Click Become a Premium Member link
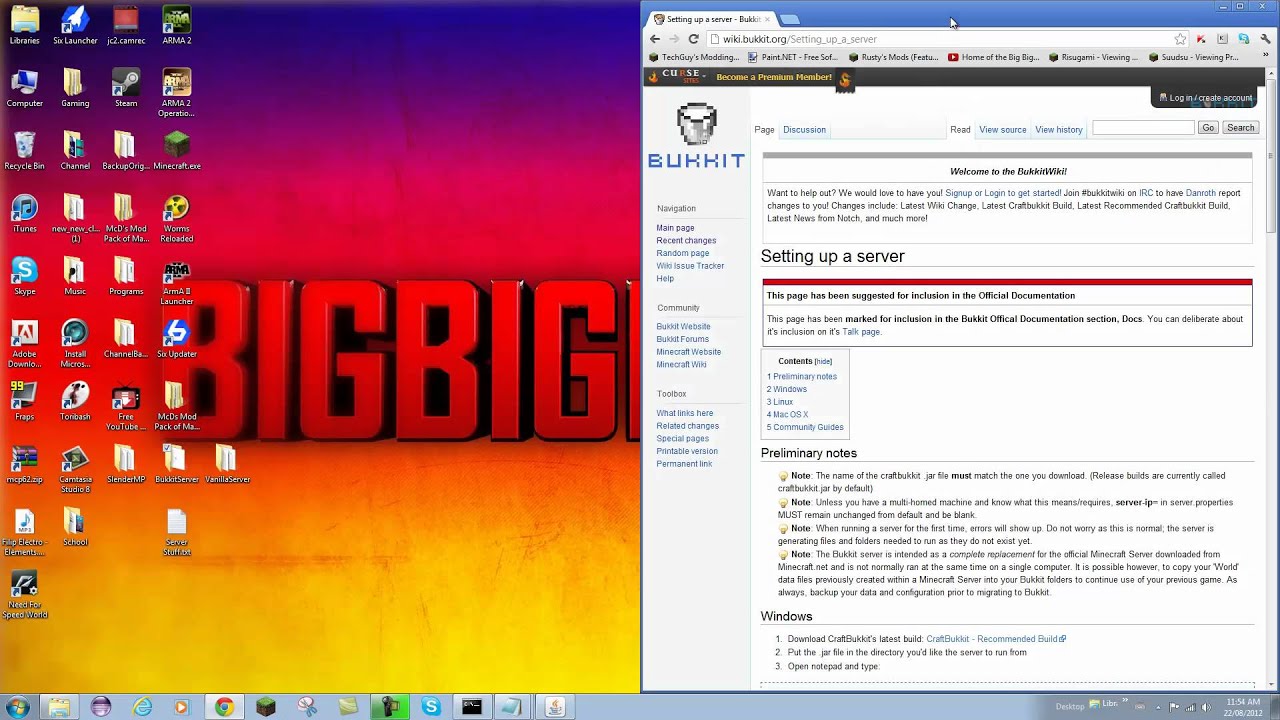Screen dimensions: 1280x720 (774, 77)
